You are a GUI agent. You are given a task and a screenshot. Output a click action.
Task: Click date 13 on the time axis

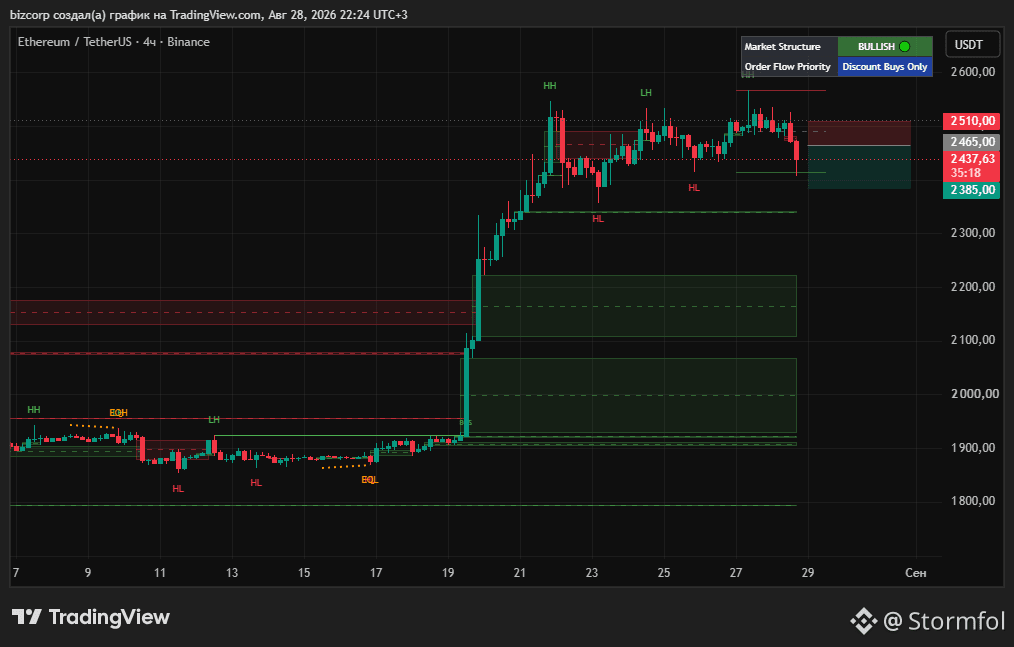pos(232,573)
